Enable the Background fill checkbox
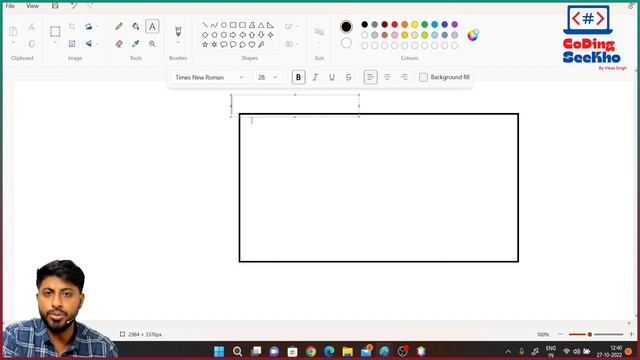The width and height of the screenshot is (640, 360). (423, 77)
